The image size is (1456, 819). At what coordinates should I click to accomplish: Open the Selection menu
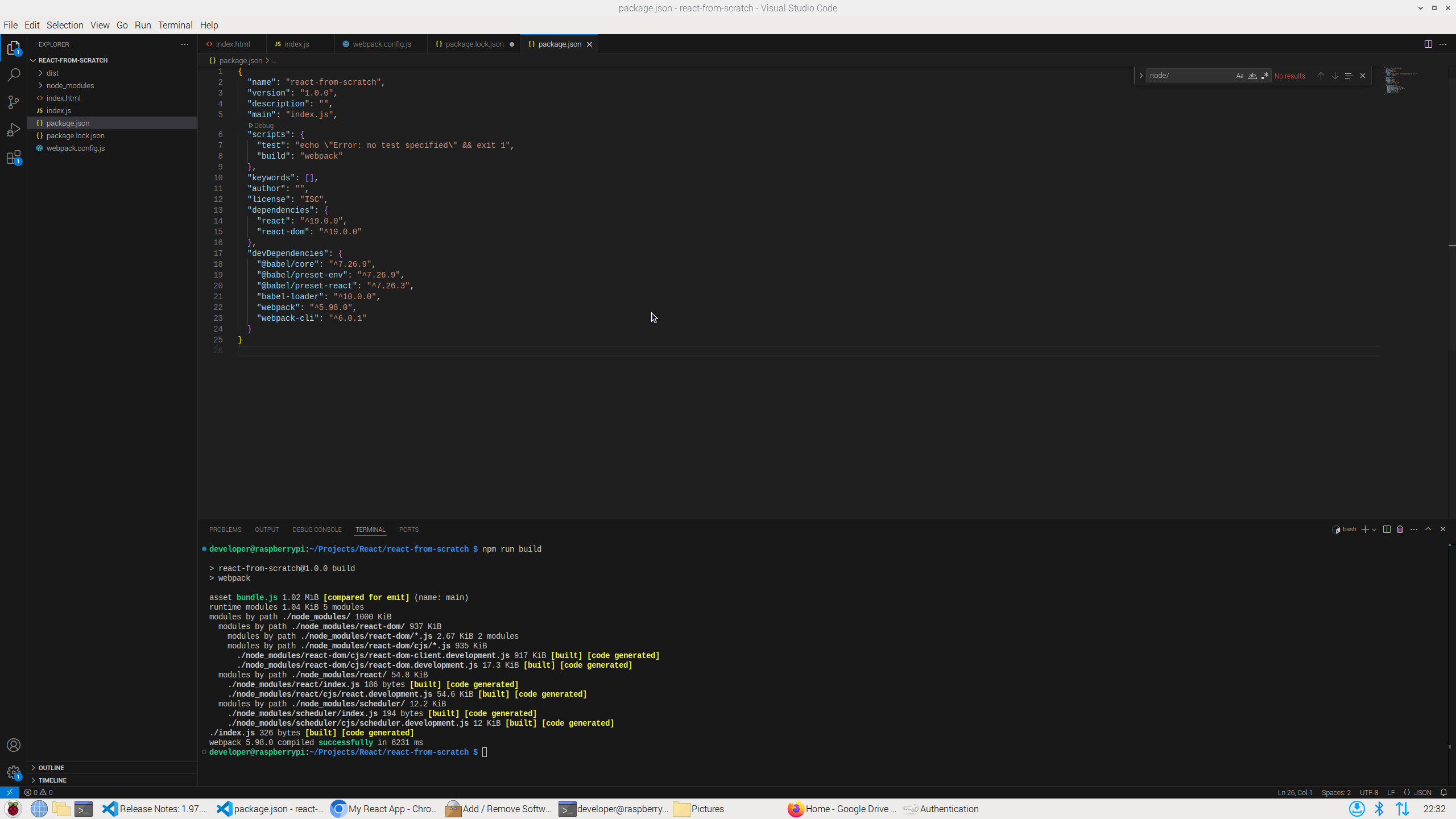point(65,25)
